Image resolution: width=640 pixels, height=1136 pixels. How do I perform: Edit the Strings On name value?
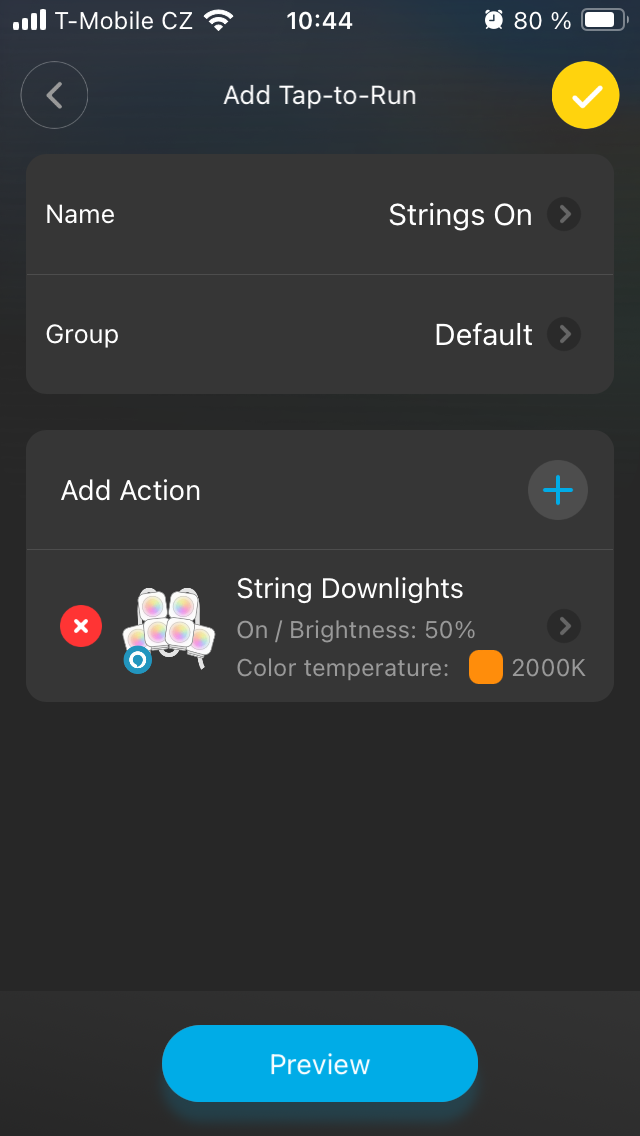(x=460, y=214)
